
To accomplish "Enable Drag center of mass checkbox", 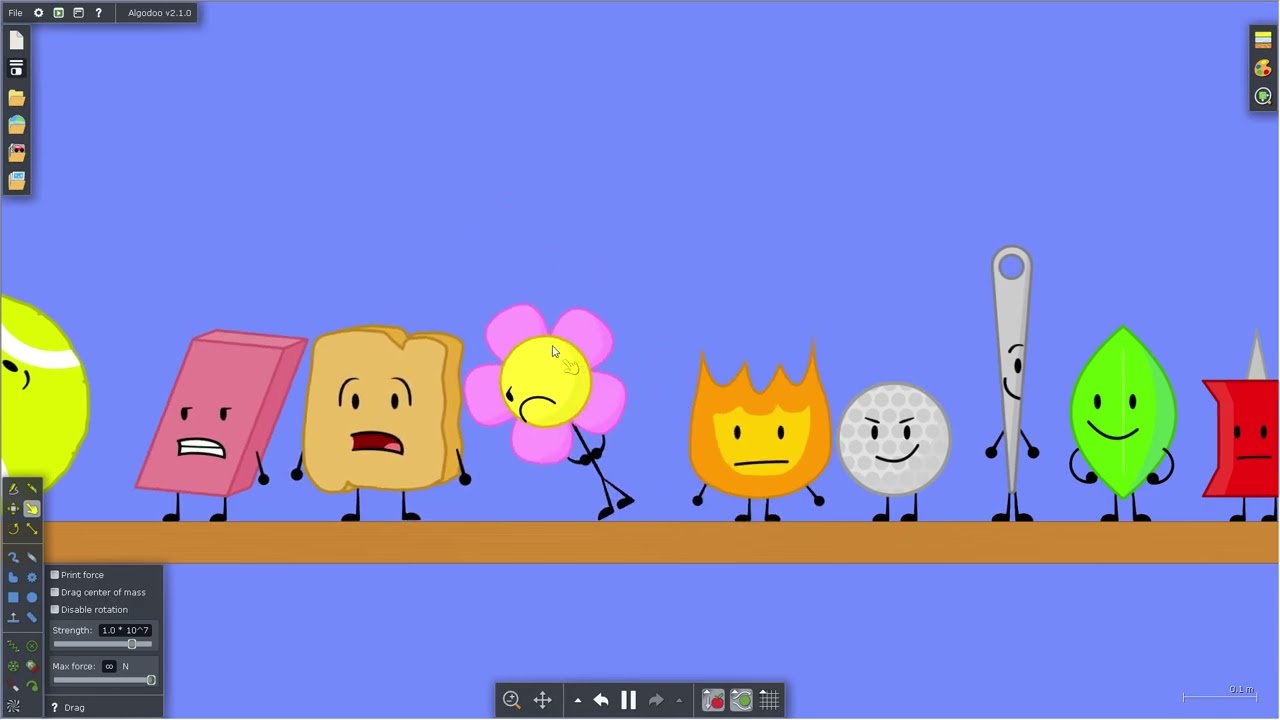I will click(55, 592).
